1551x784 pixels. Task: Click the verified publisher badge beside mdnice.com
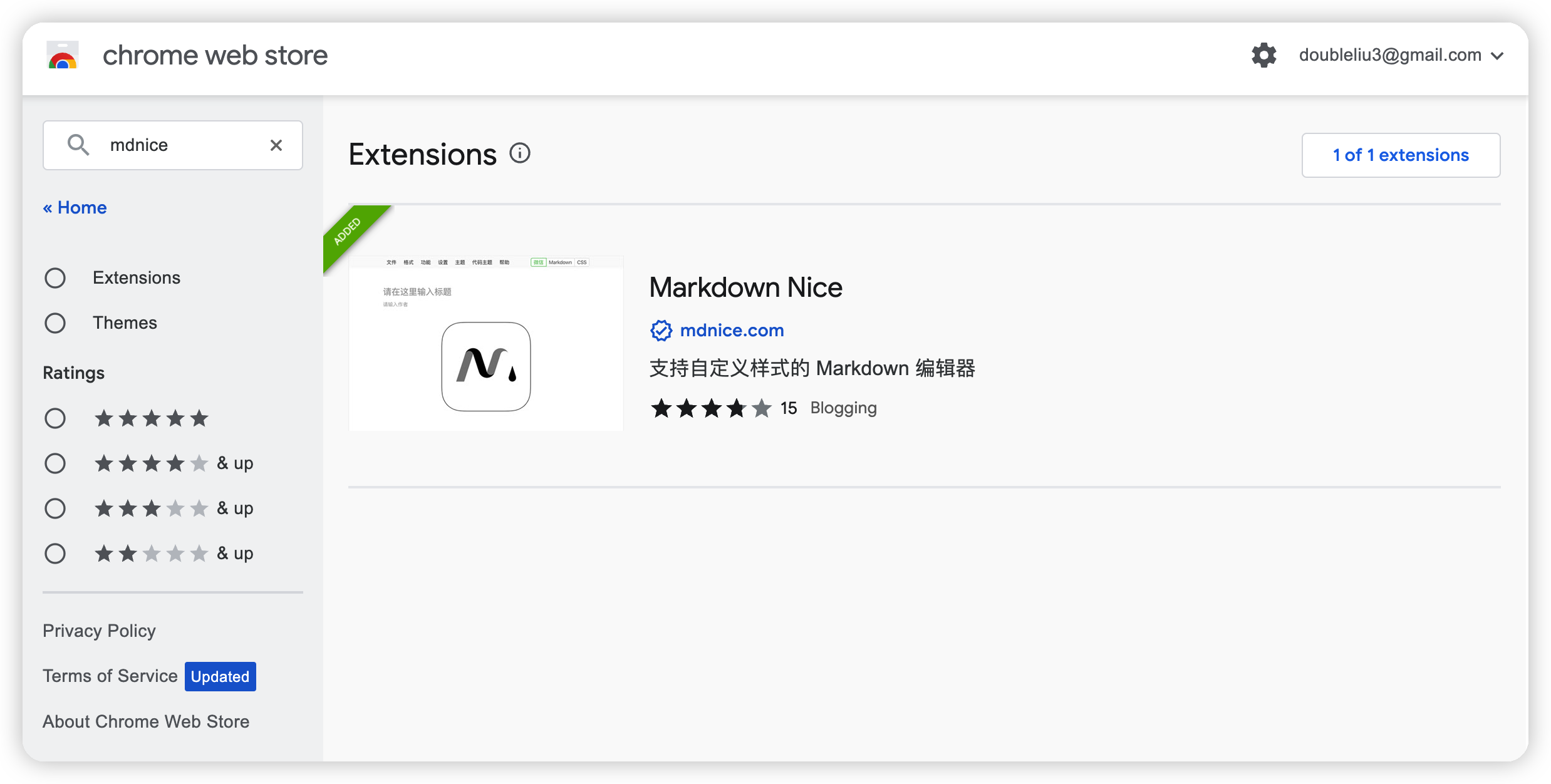pos(661,330)
